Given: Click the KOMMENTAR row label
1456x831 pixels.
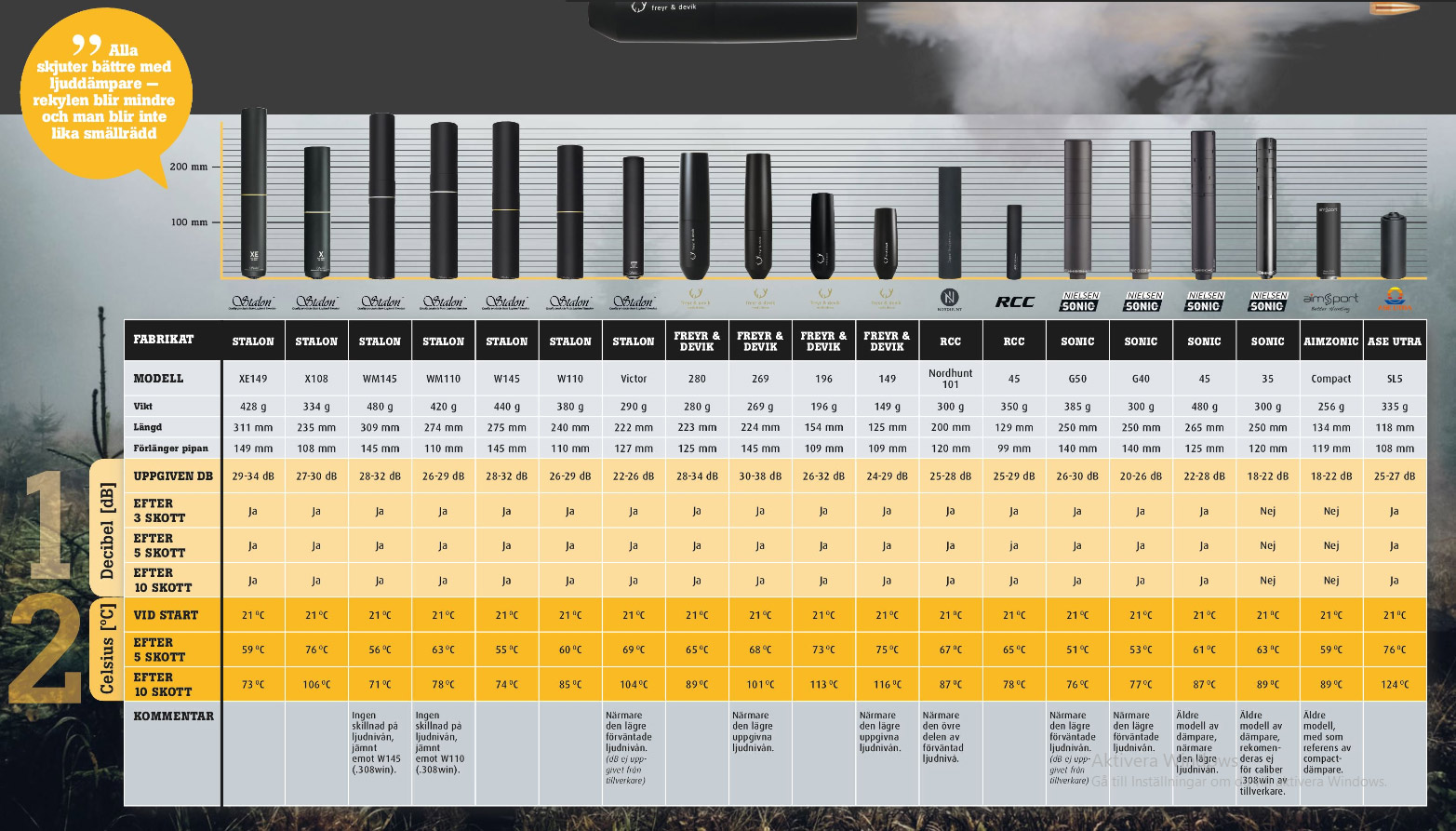Looking at the screenshot, I should pos(174,716).
